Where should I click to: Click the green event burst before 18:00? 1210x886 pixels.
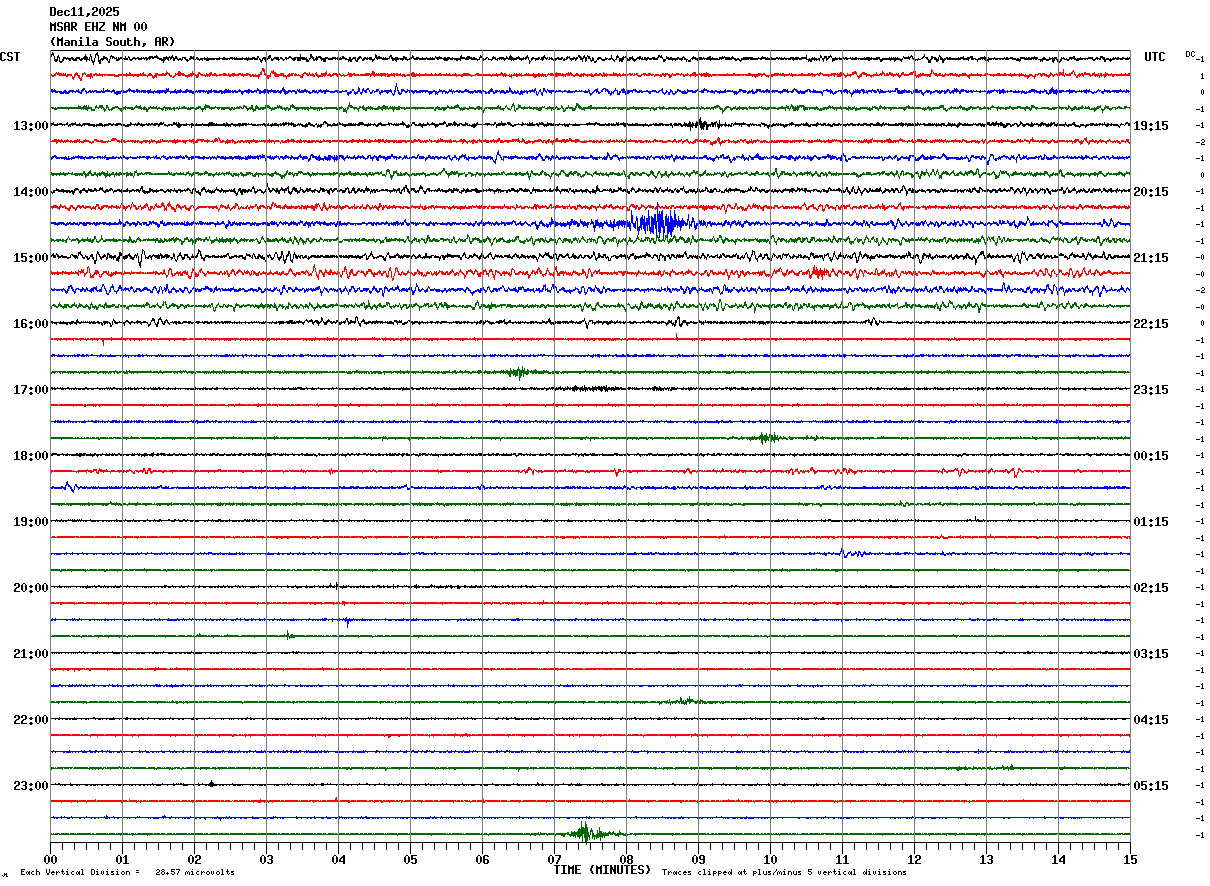click(768, 437)
